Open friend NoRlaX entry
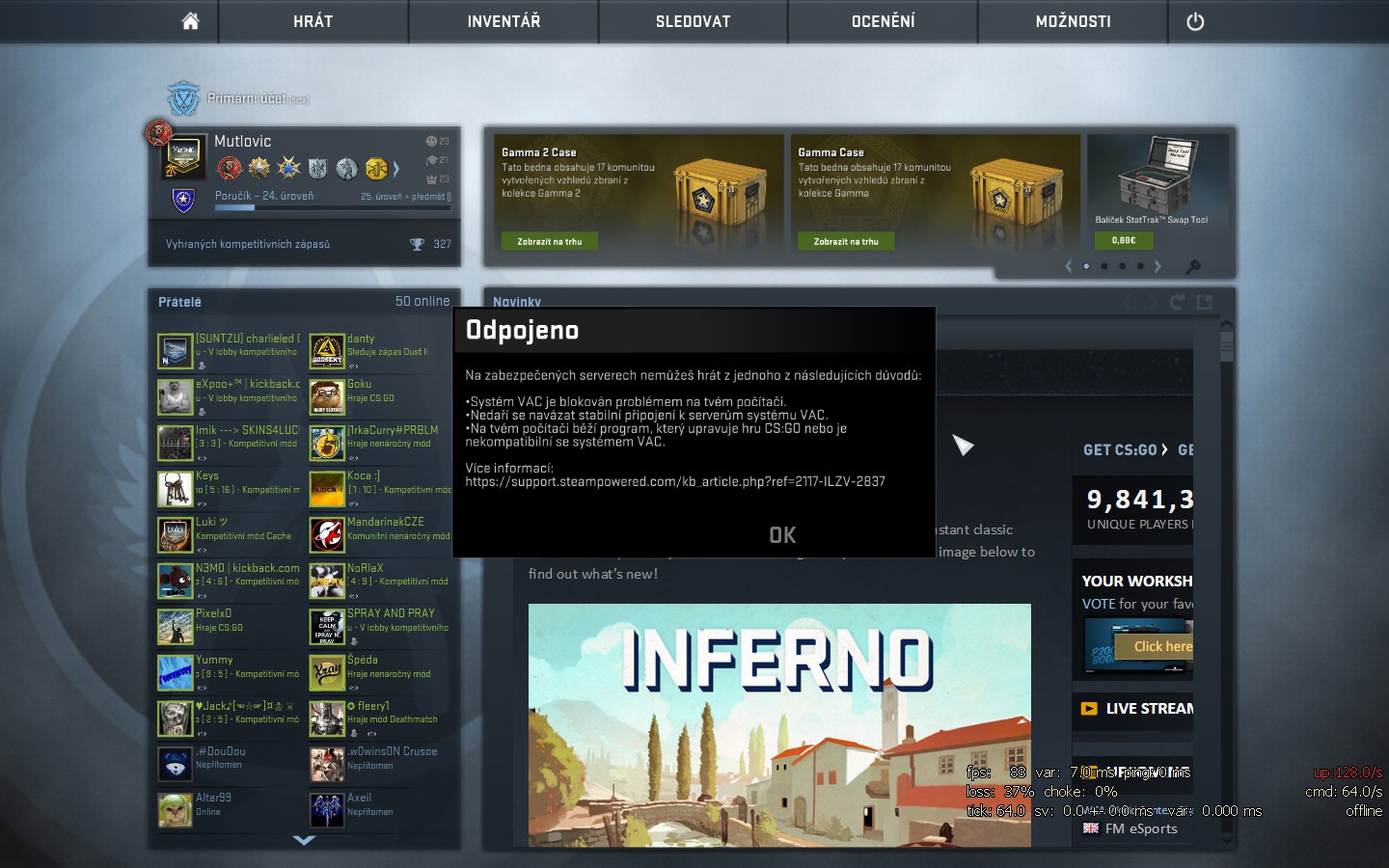The height and width of the screenshot is (868, 1389). [381, 581]
